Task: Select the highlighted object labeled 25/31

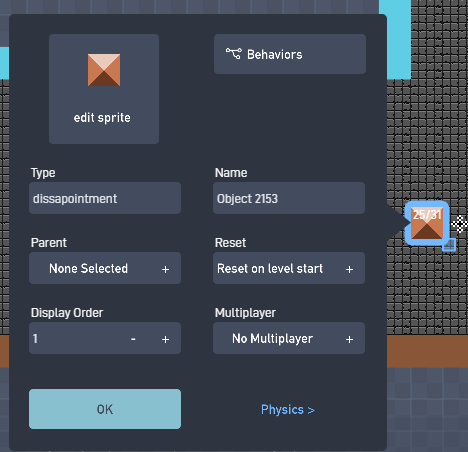Action: (x=427, y=223)
